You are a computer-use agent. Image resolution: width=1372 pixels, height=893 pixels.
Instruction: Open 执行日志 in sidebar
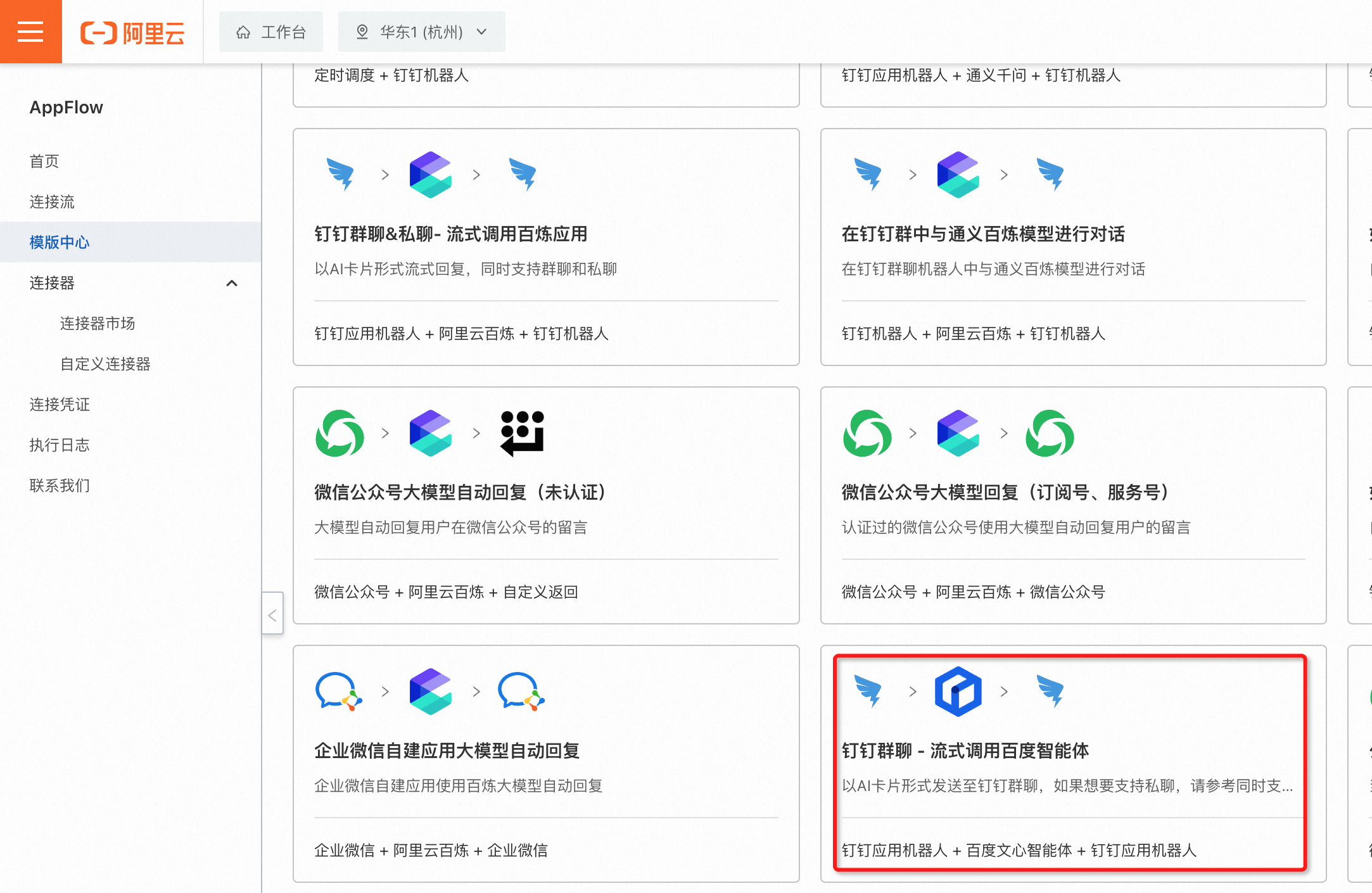[x=60, y=445]
